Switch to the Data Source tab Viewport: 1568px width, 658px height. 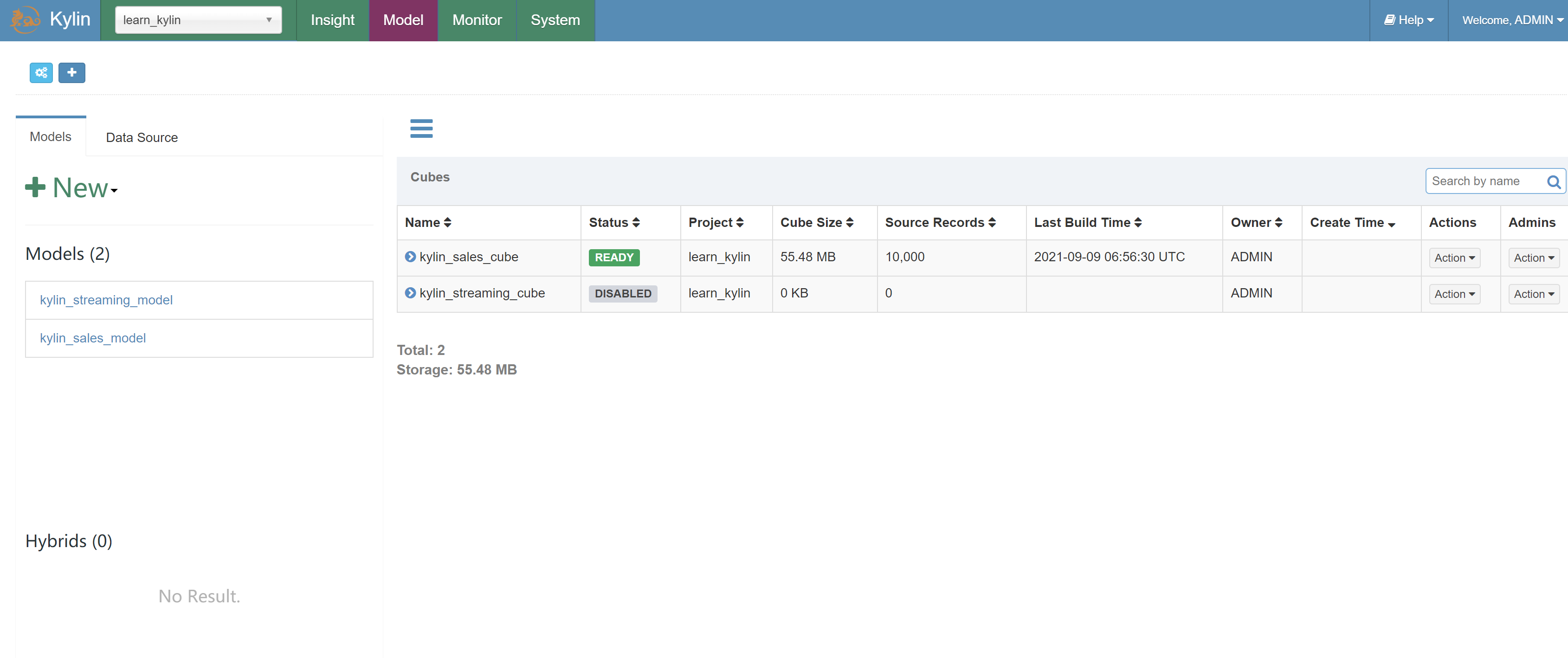tap(141, 137)
